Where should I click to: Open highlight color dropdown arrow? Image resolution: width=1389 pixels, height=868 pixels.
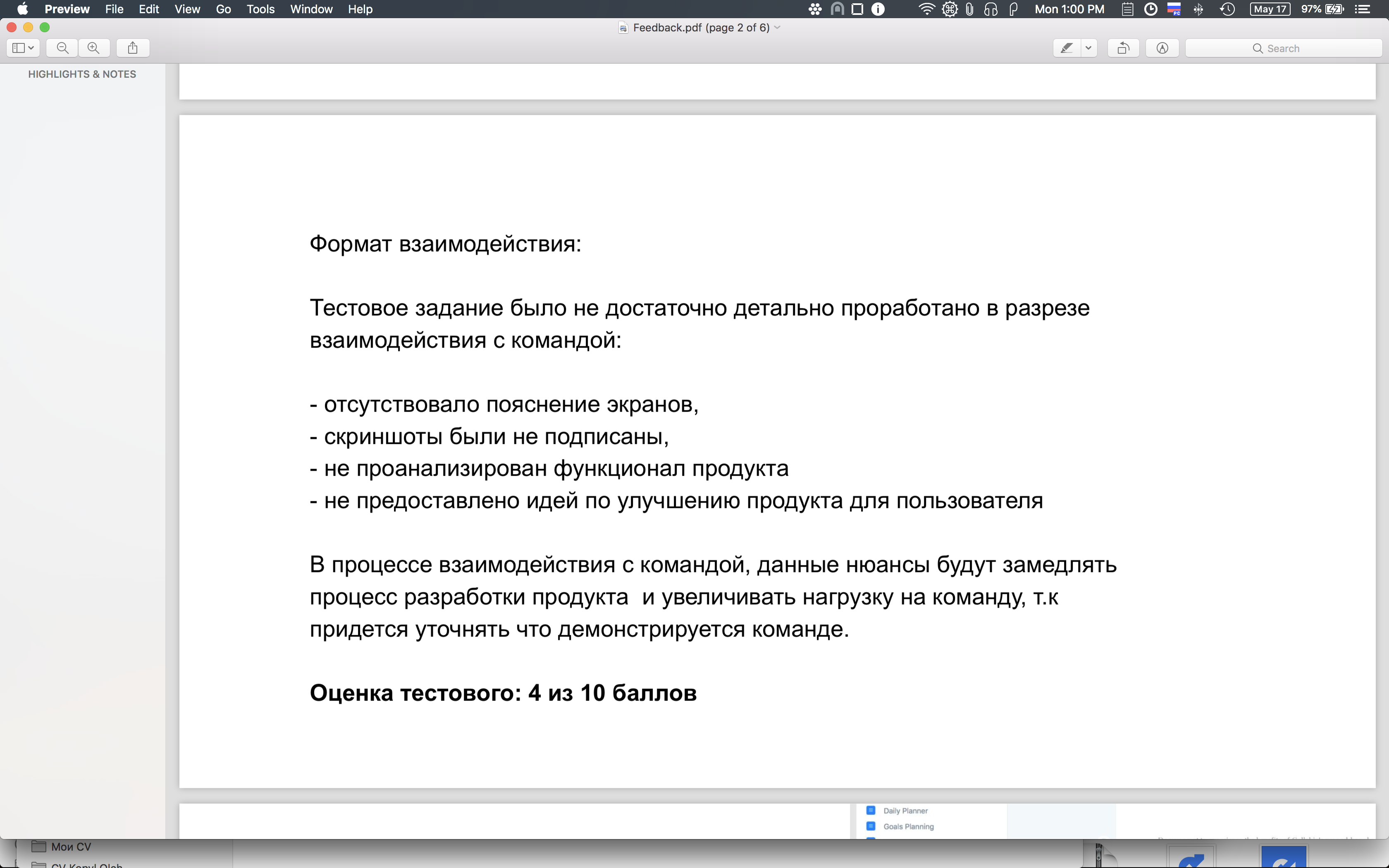tap(1088, 48)
